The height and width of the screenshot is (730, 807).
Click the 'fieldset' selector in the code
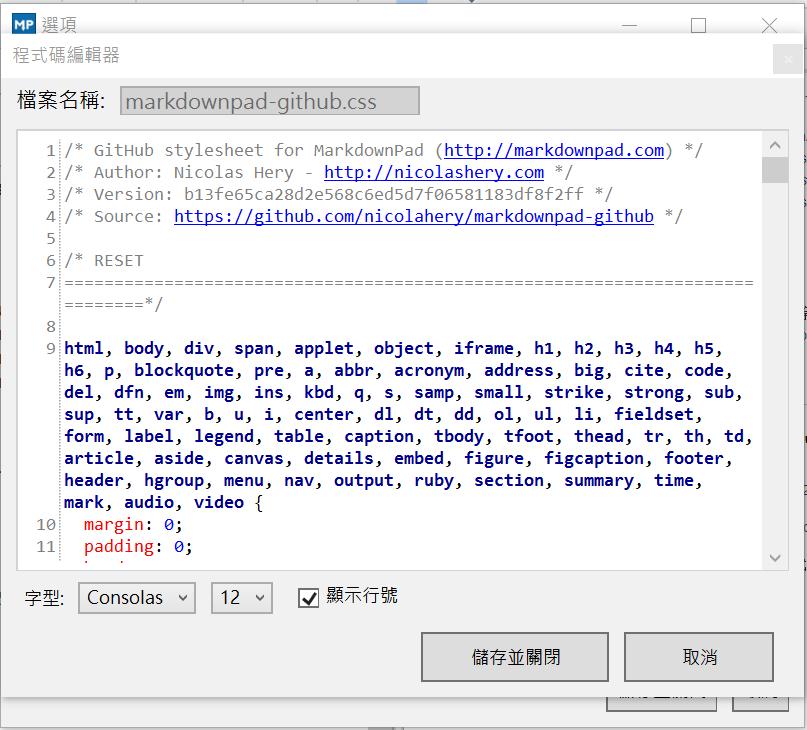tap(654, 414)
